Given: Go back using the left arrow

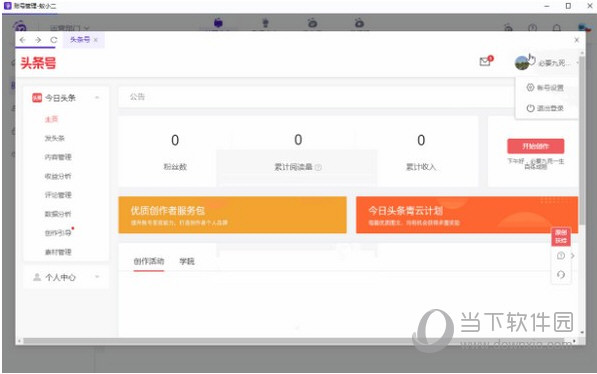Looking at the screenshot, I should click(22, 40).
